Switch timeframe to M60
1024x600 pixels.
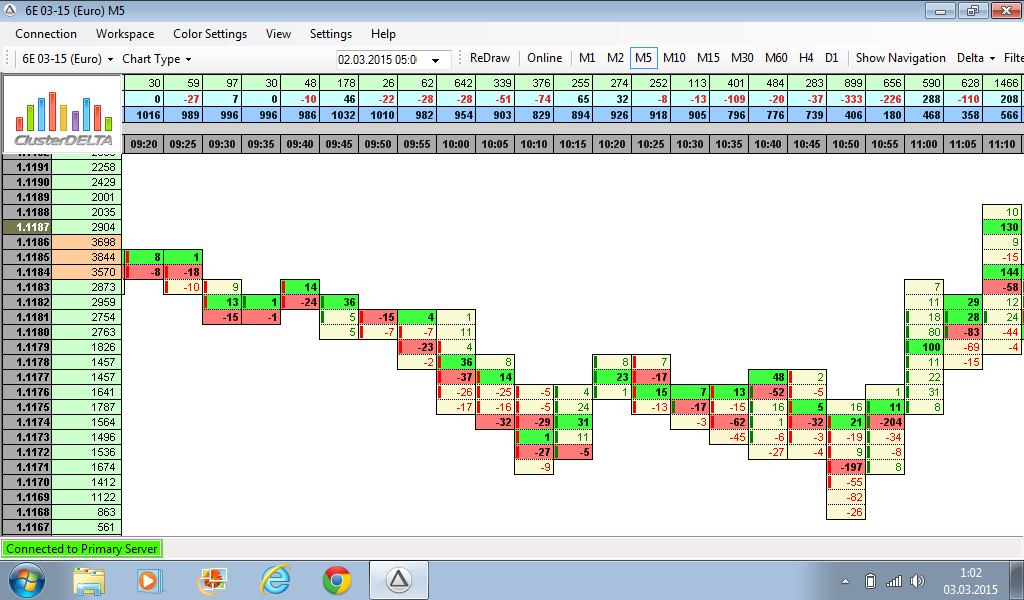tap(776, 58)
